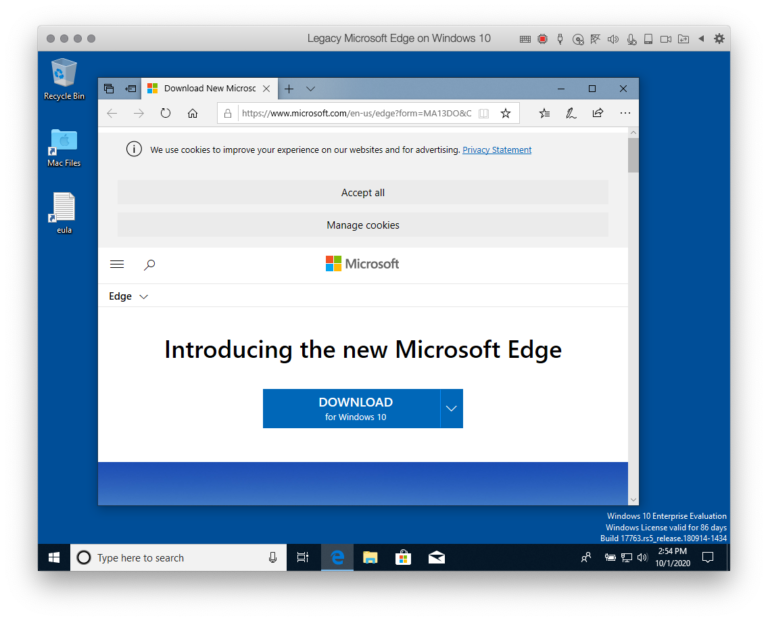Open Edge Settings and more menu

pos(625,113)
